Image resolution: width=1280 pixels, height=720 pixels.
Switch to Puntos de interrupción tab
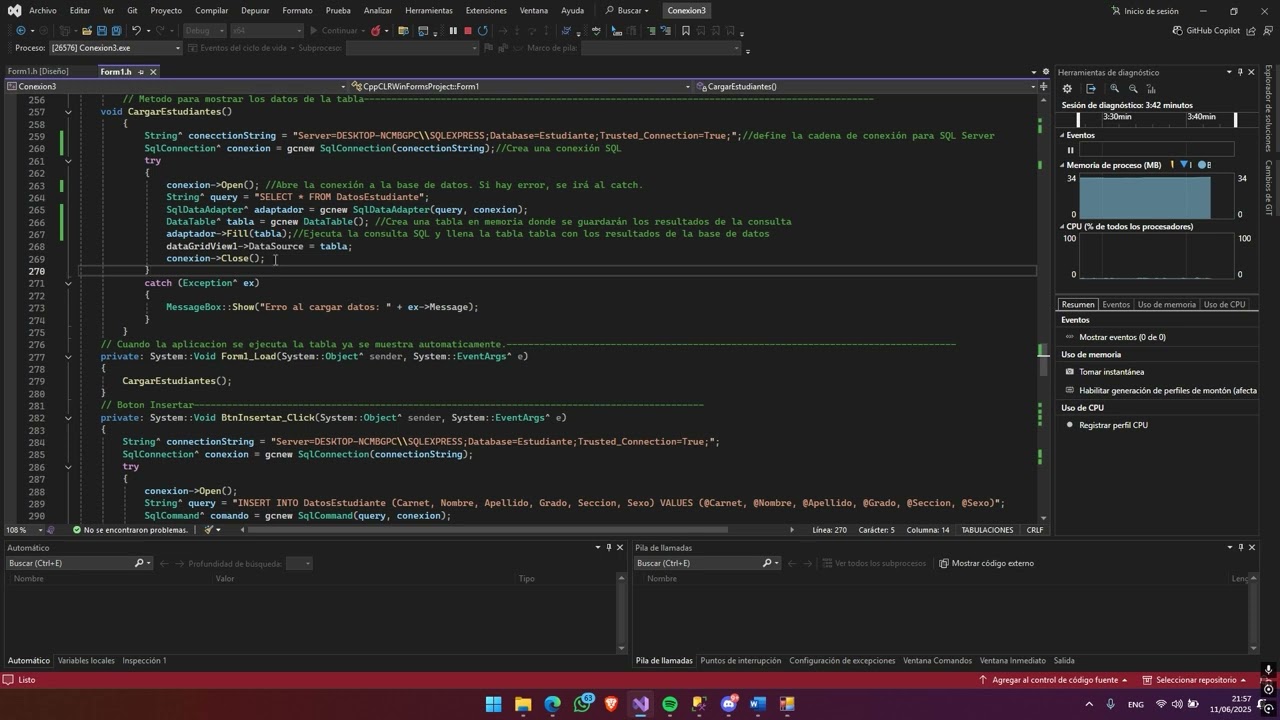tap(741, 661)
